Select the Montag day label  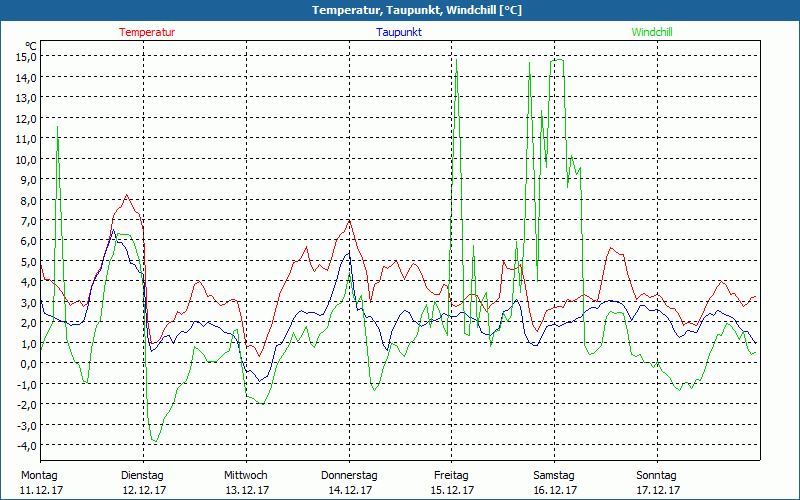pyautogui.click(x=39, y=476)
